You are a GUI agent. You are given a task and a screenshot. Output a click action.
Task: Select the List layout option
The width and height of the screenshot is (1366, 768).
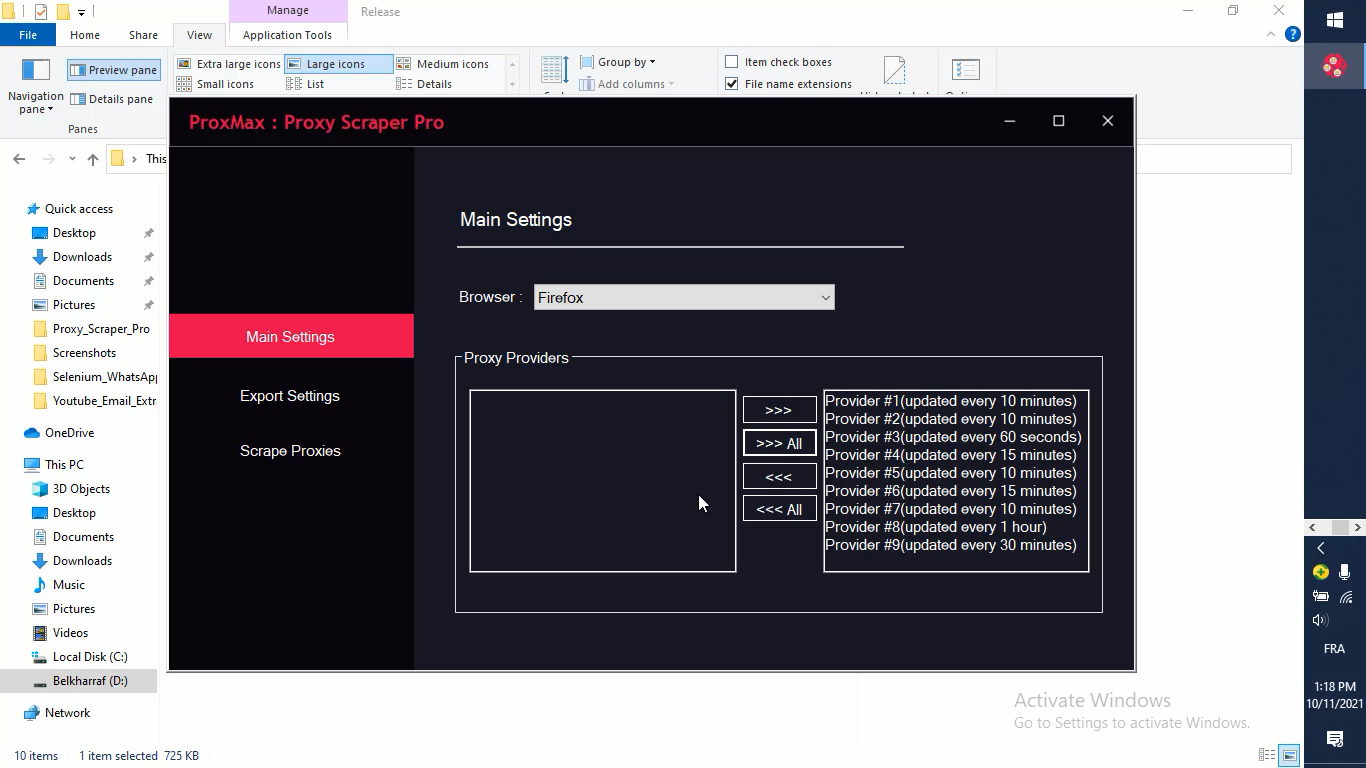(x=306, y=84)
